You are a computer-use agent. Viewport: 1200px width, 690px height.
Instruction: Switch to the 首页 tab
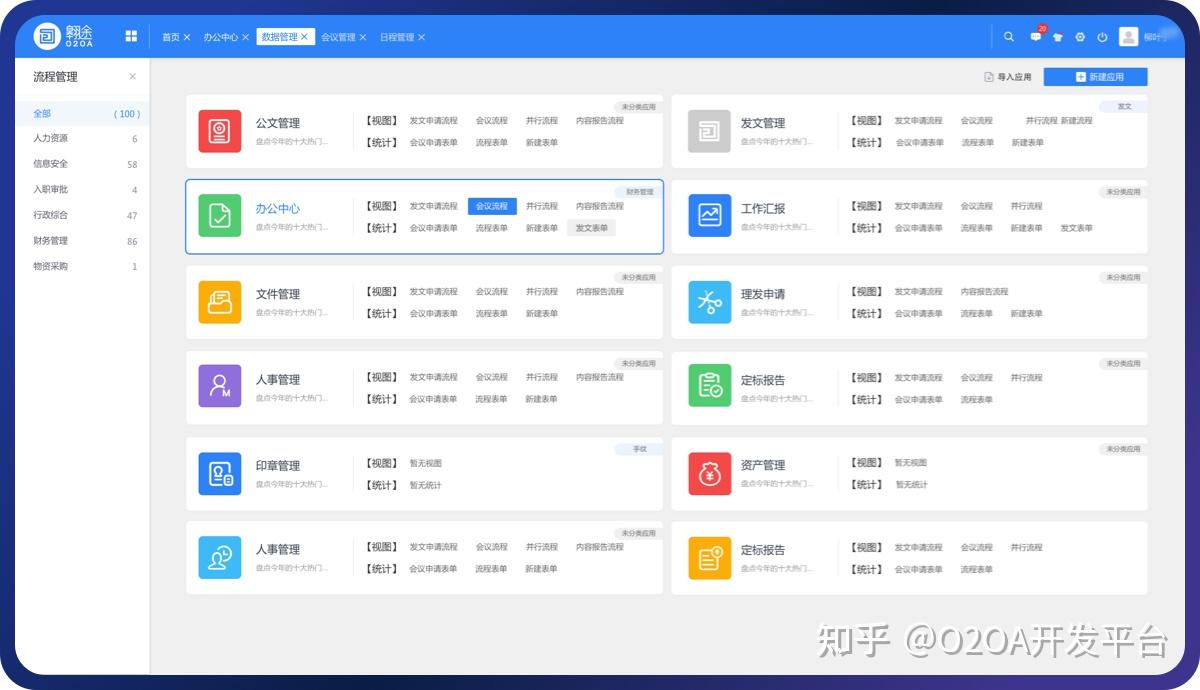(x=171, y=37)
